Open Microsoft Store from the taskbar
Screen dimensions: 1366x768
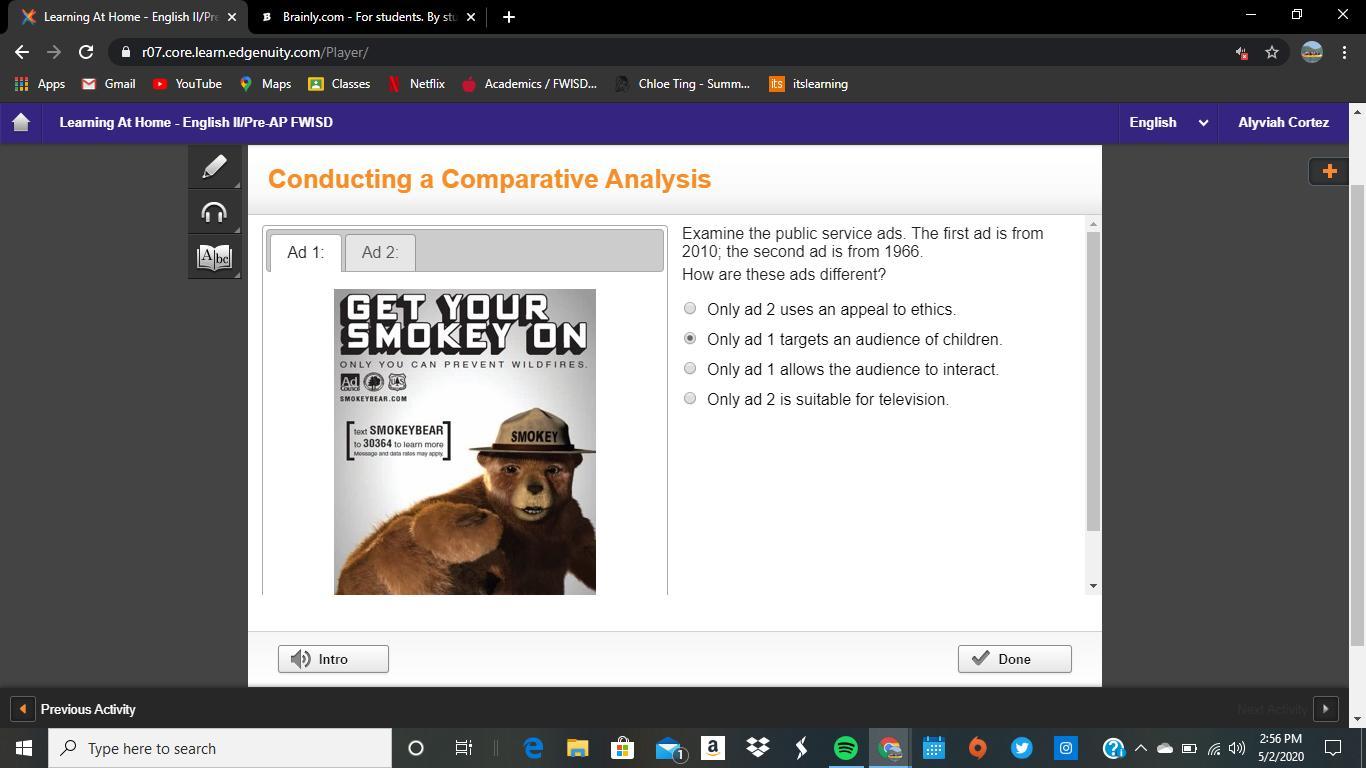pos(622,748)
